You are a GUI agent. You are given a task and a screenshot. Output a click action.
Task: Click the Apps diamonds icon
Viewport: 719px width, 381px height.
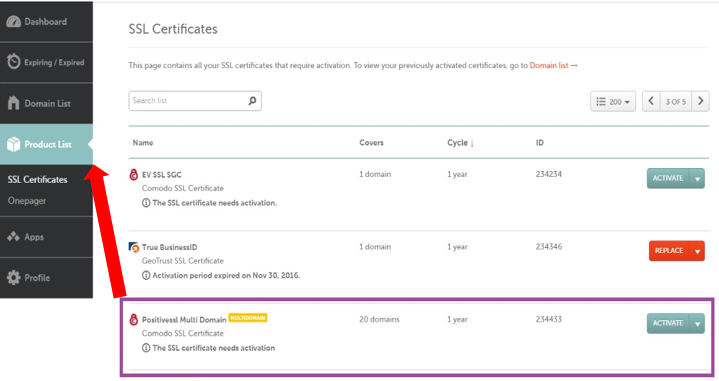pyautogui.click(x=13, y=237)
